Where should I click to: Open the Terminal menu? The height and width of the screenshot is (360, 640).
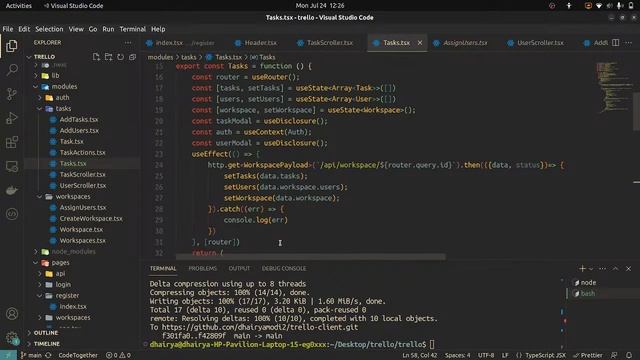(x=132, y=29)
